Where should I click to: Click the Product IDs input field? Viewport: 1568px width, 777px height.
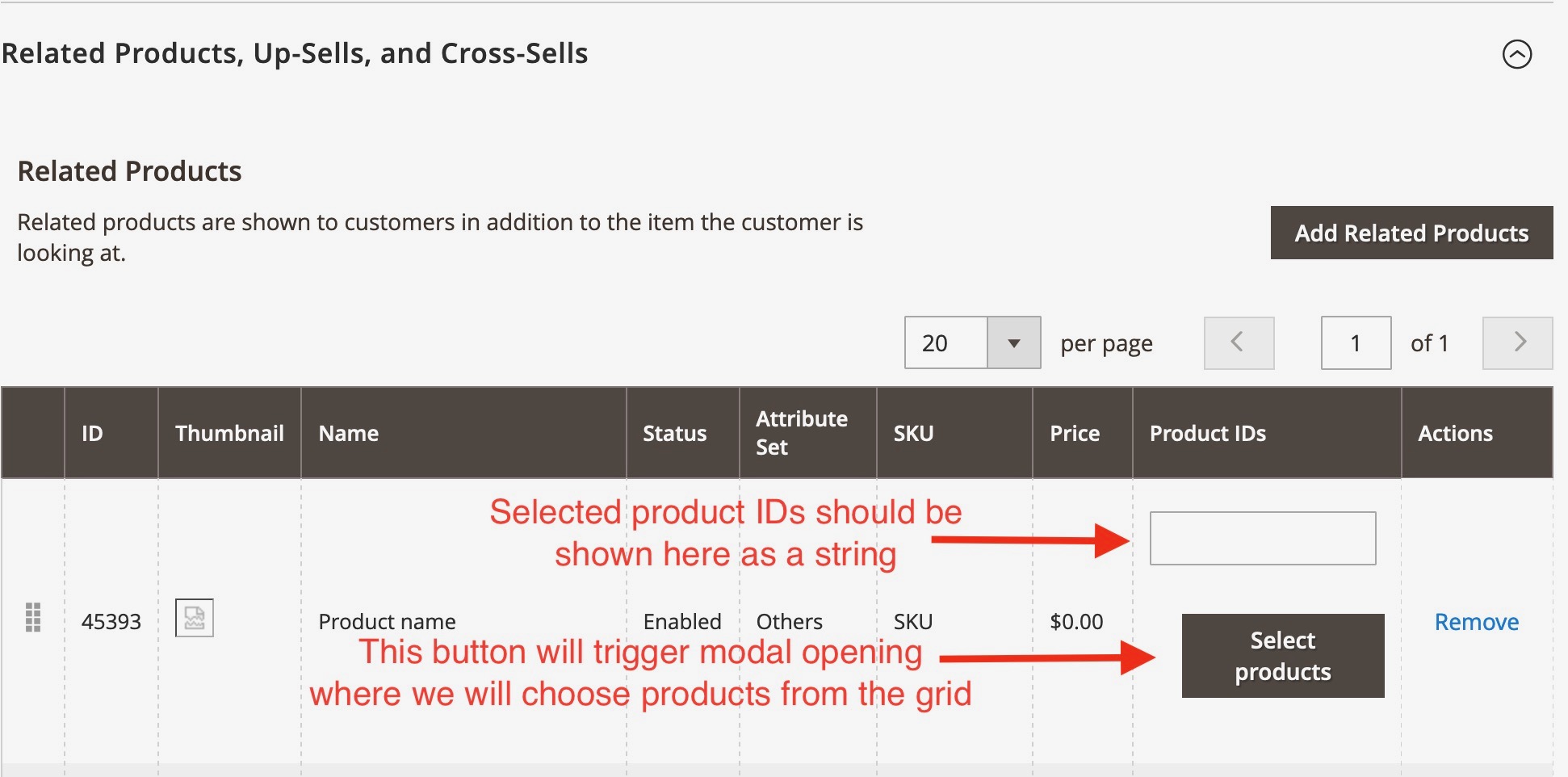1262,537
